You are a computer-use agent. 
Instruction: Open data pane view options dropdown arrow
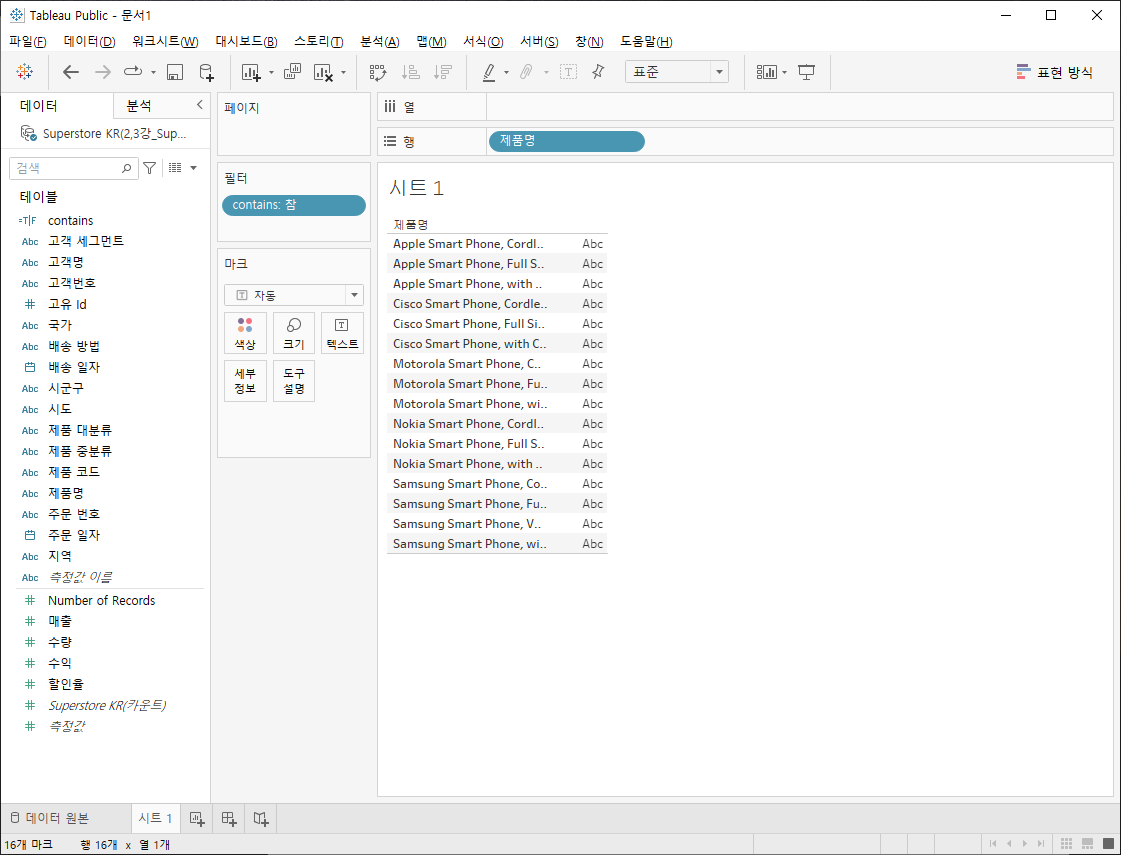(193, 168)
